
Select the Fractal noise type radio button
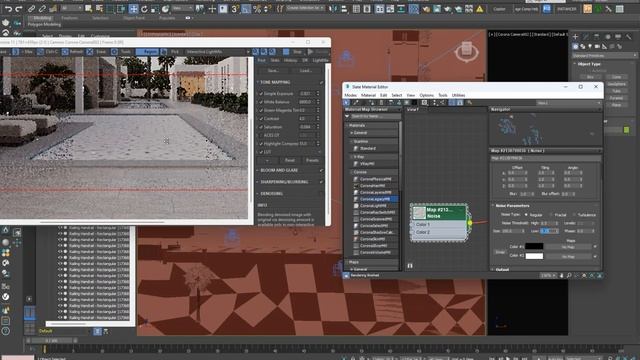click(x=551, y=215)
